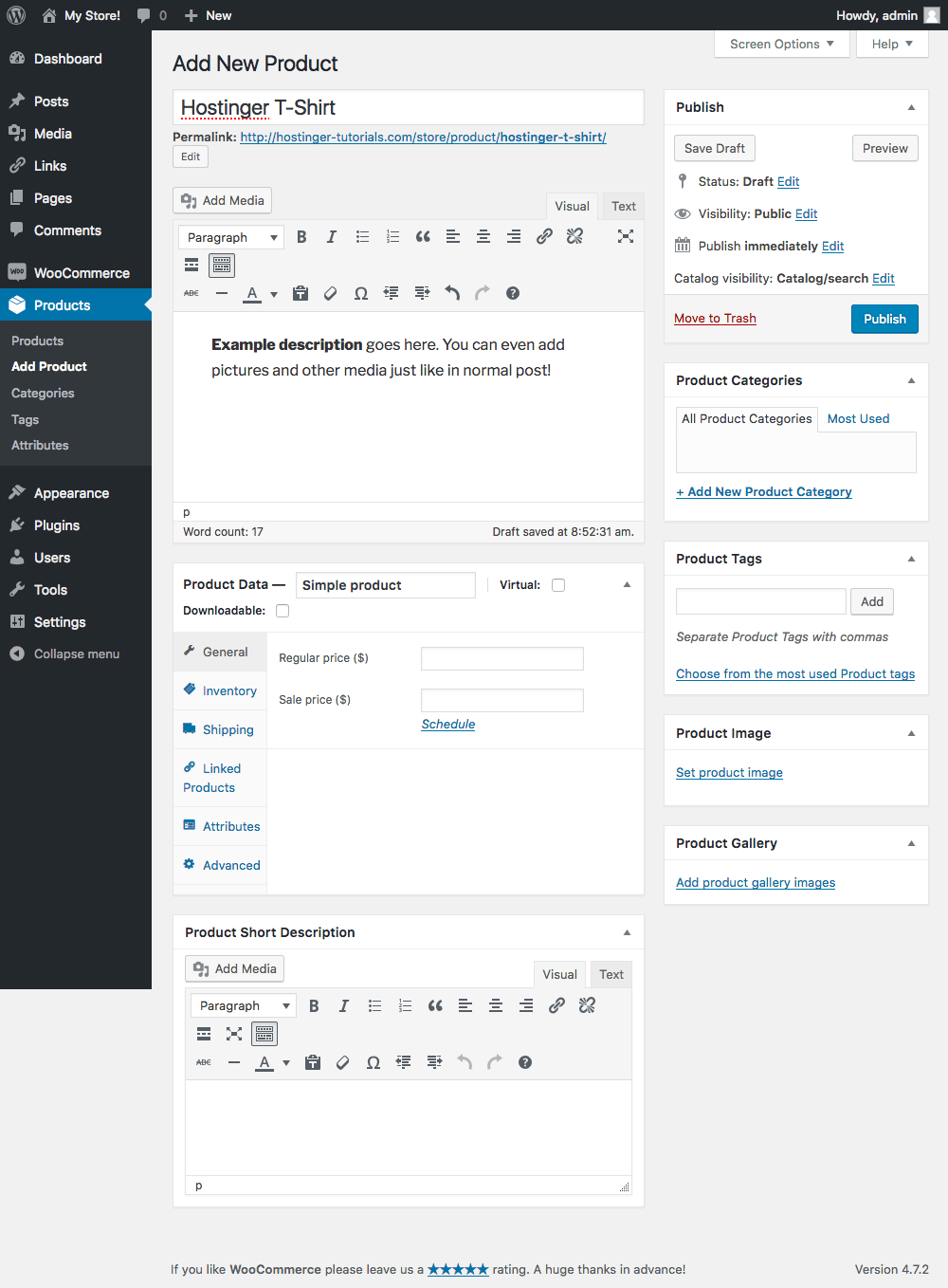Publish the Hostinger T-Shirt product
Screen dimensions: 948x1288
pos(884,319)
